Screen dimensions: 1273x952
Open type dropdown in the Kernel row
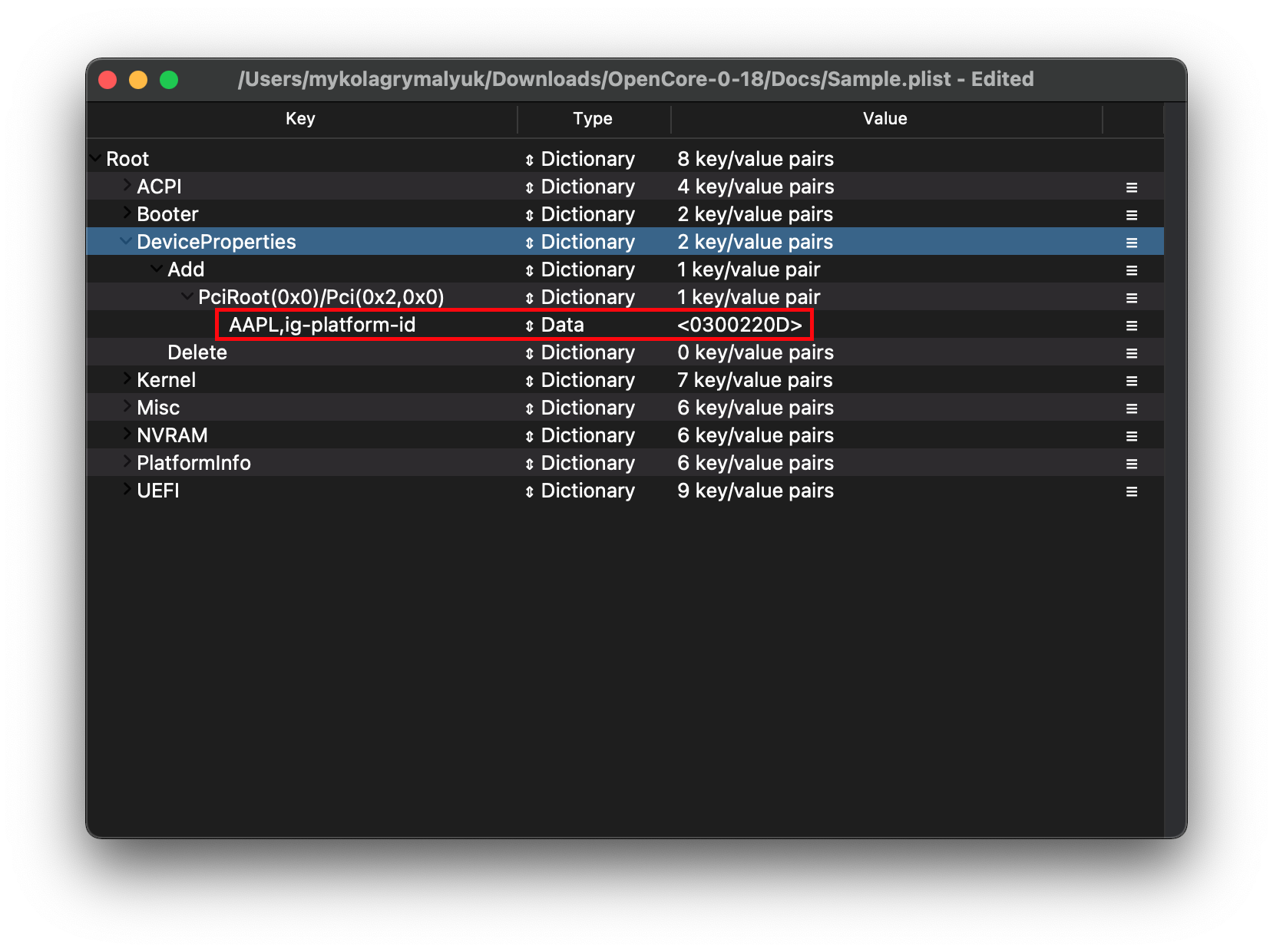tap(529, 381)
